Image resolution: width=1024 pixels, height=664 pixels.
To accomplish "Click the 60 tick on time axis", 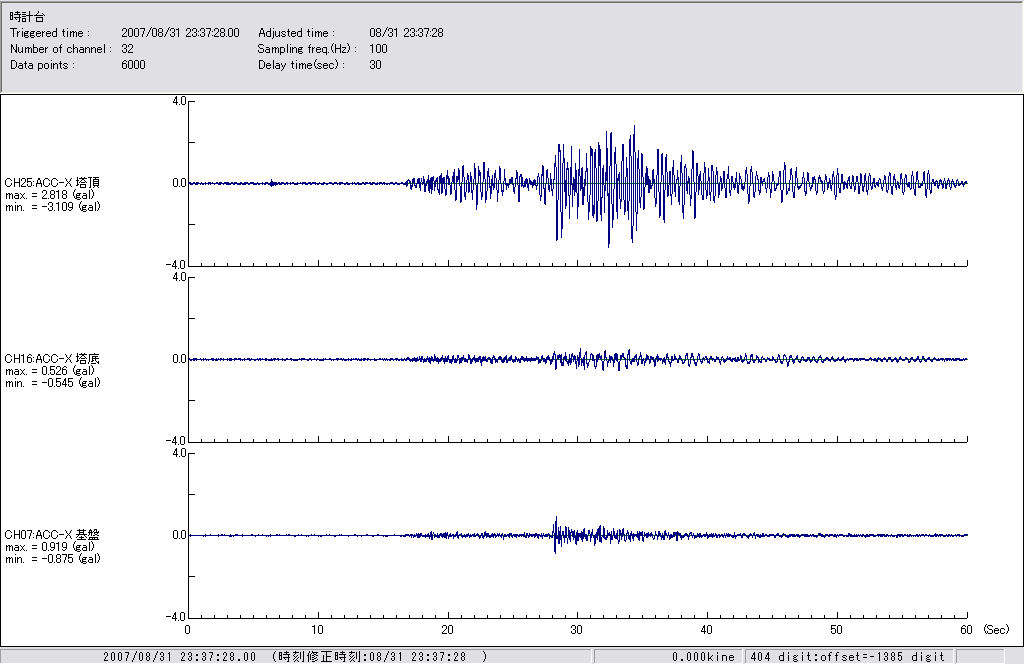I will (x=966, y=630).
